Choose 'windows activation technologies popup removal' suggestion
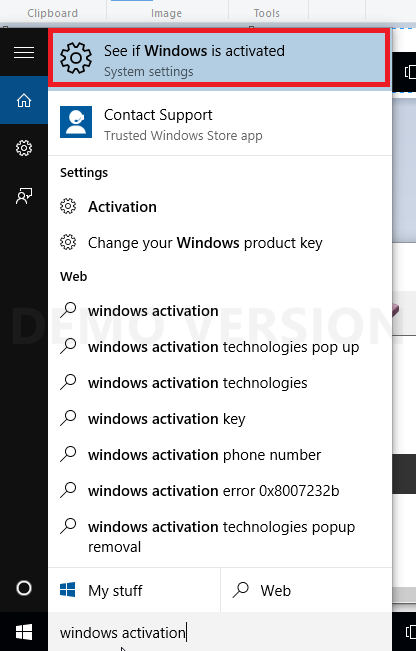Screen dimensions: 416x651 pyautogui.click(x=220, y=536)
